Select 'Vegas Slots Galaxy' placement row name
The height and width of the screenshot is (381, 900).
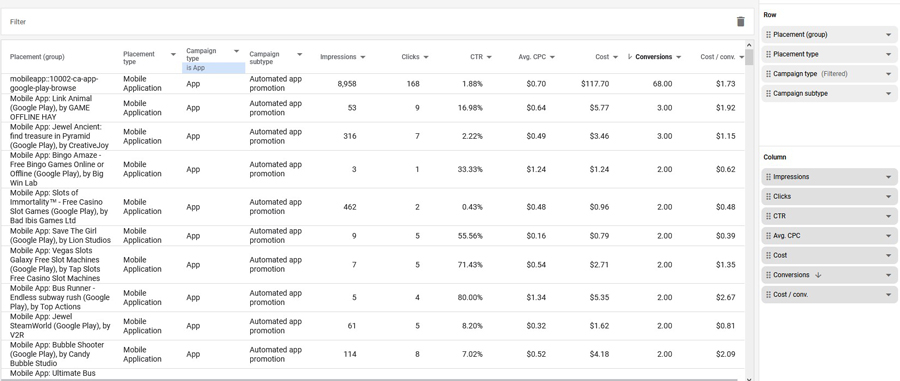click(55, 265)
